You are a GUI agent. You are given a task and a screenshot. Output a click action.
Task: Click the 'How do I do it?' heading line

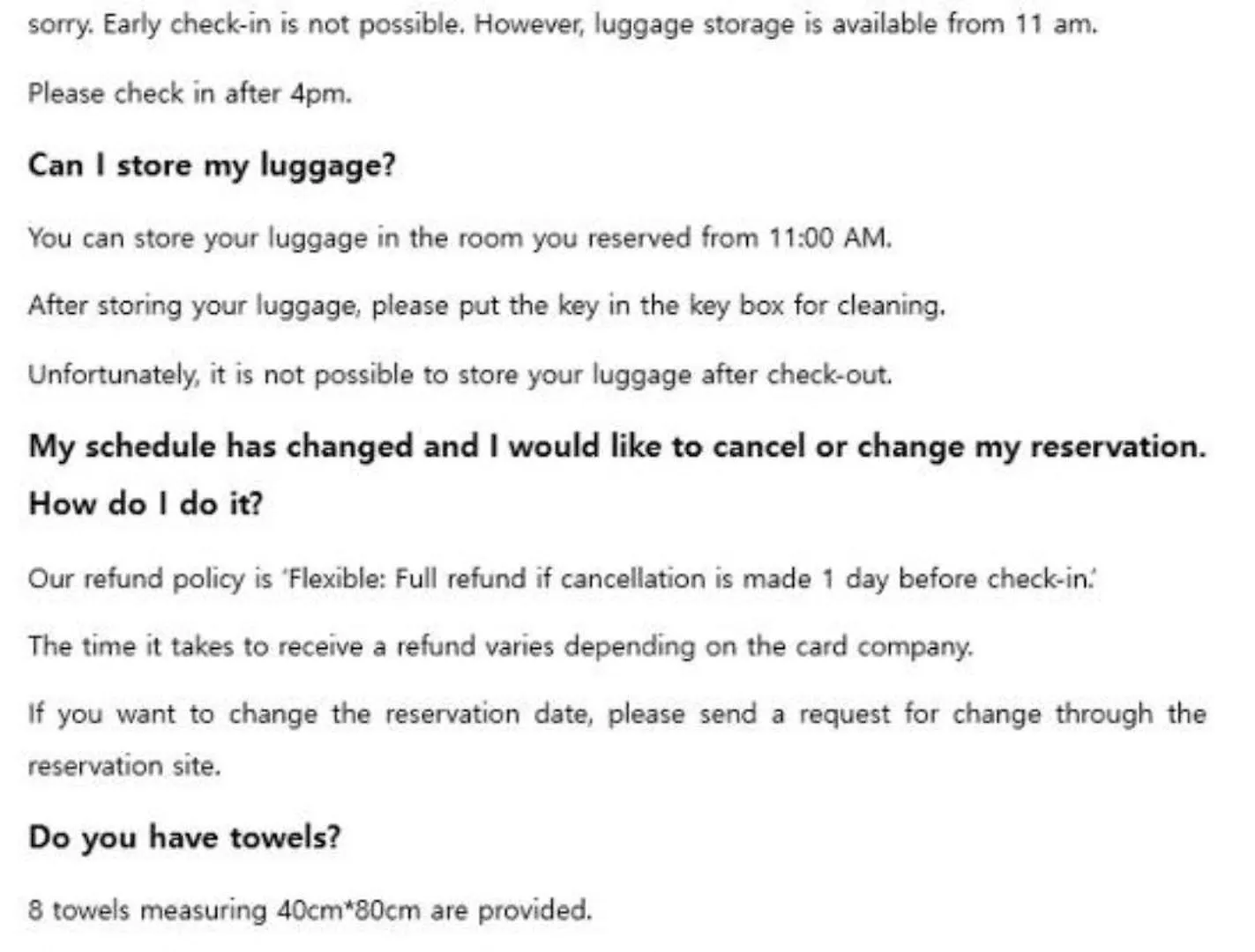pos(146,503)
